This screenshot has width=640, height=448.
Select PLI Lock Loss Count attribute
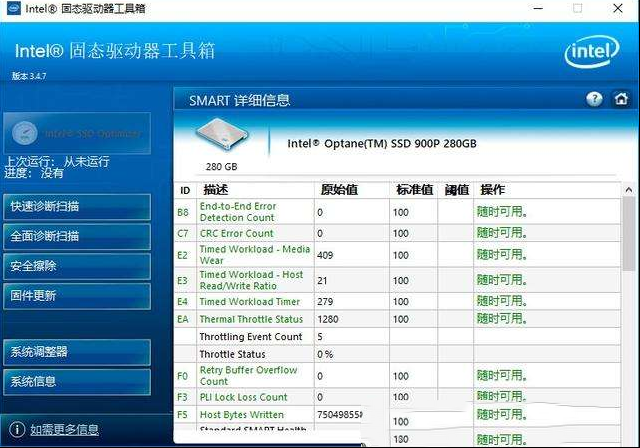tap(243, 397)
